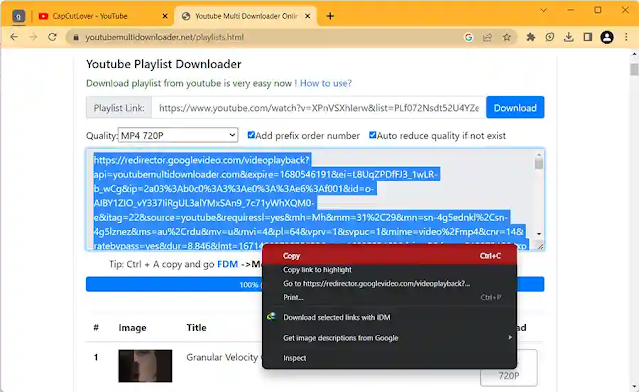
Task: Choose Copy link to highlight
Action: tap(390, 270)
